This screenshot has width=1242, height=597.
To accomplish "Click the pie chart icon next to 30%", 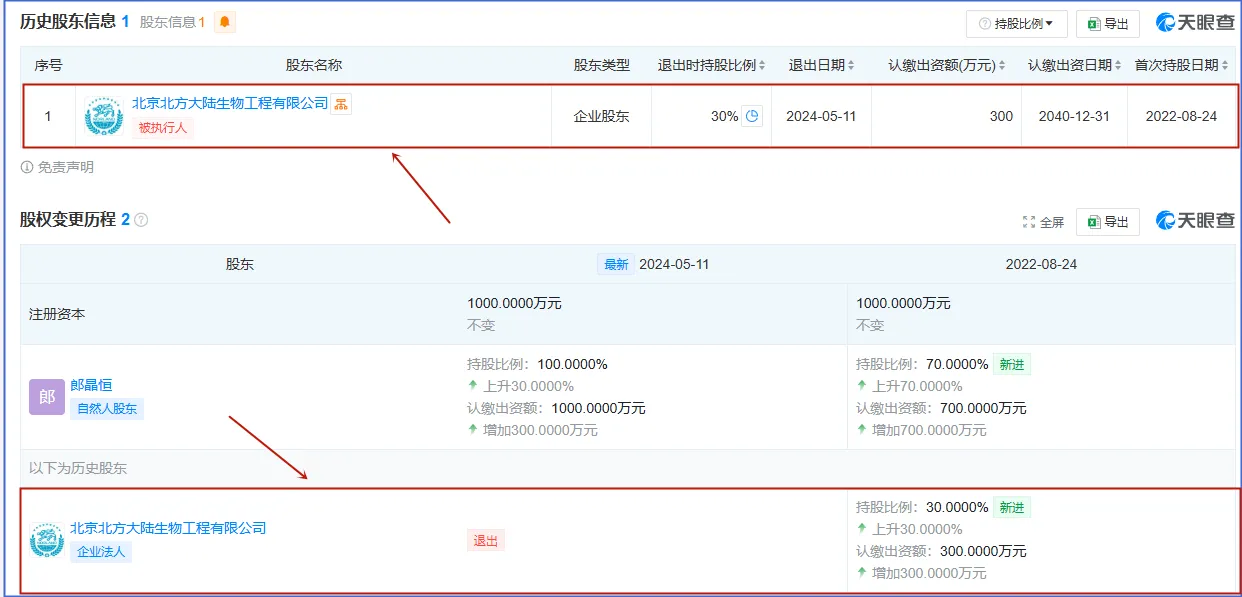I will [x=752, y=116].
